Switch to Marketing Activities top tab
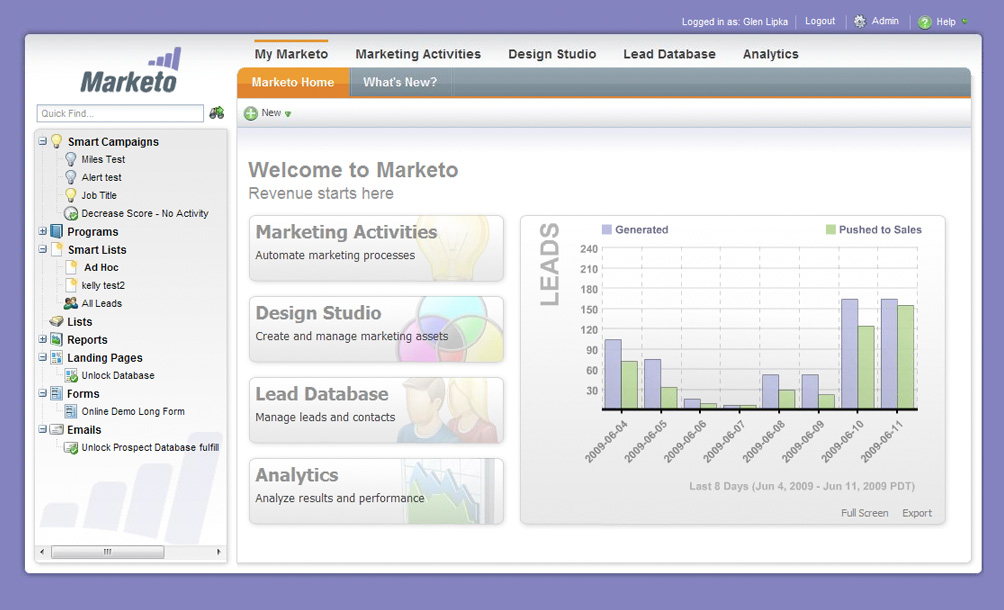This screenshot has height=610, width=1004. click(x=418, y=54)
